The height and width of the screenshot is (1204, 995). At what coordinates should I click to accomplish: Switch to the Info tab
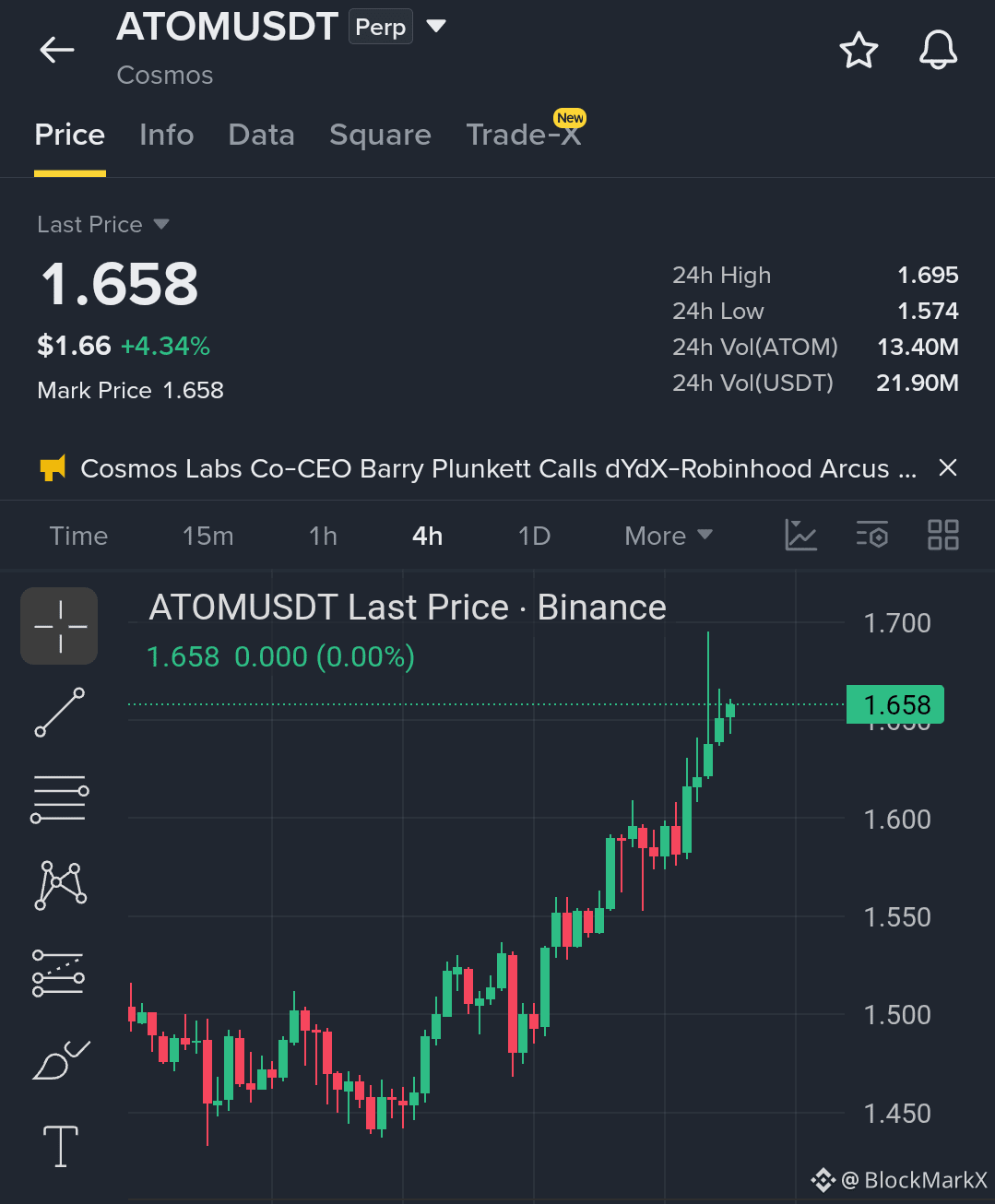click(x=166, y=136)
